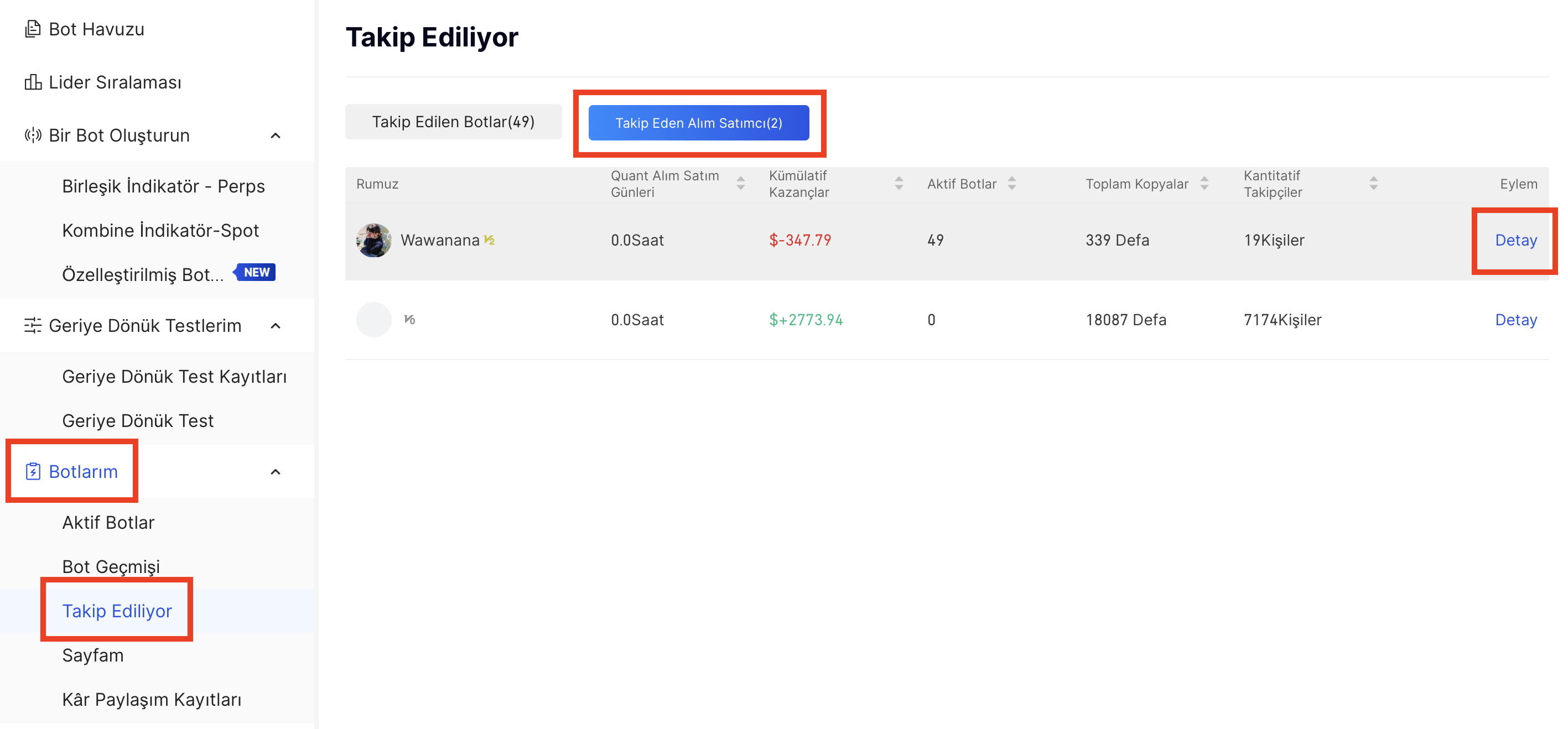This screenshot has width=1568, height=729.
Task: Click the Bir Bot Oluşturun signal icon
Action: [x=33, y=135]
